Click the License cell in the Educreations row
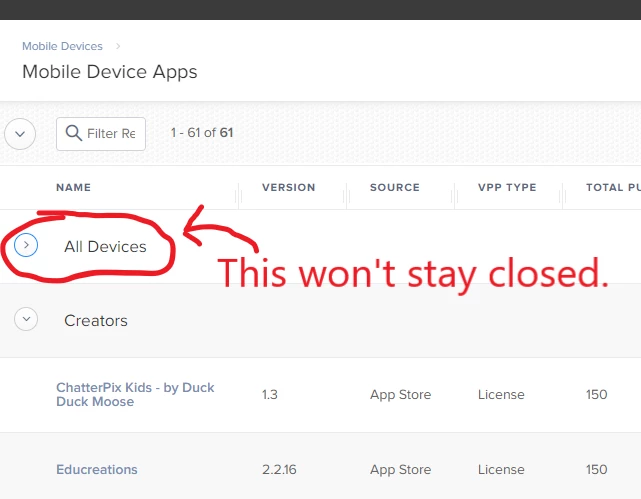The width and height of the screenshot is (641, 499). [x=501, y=470]
